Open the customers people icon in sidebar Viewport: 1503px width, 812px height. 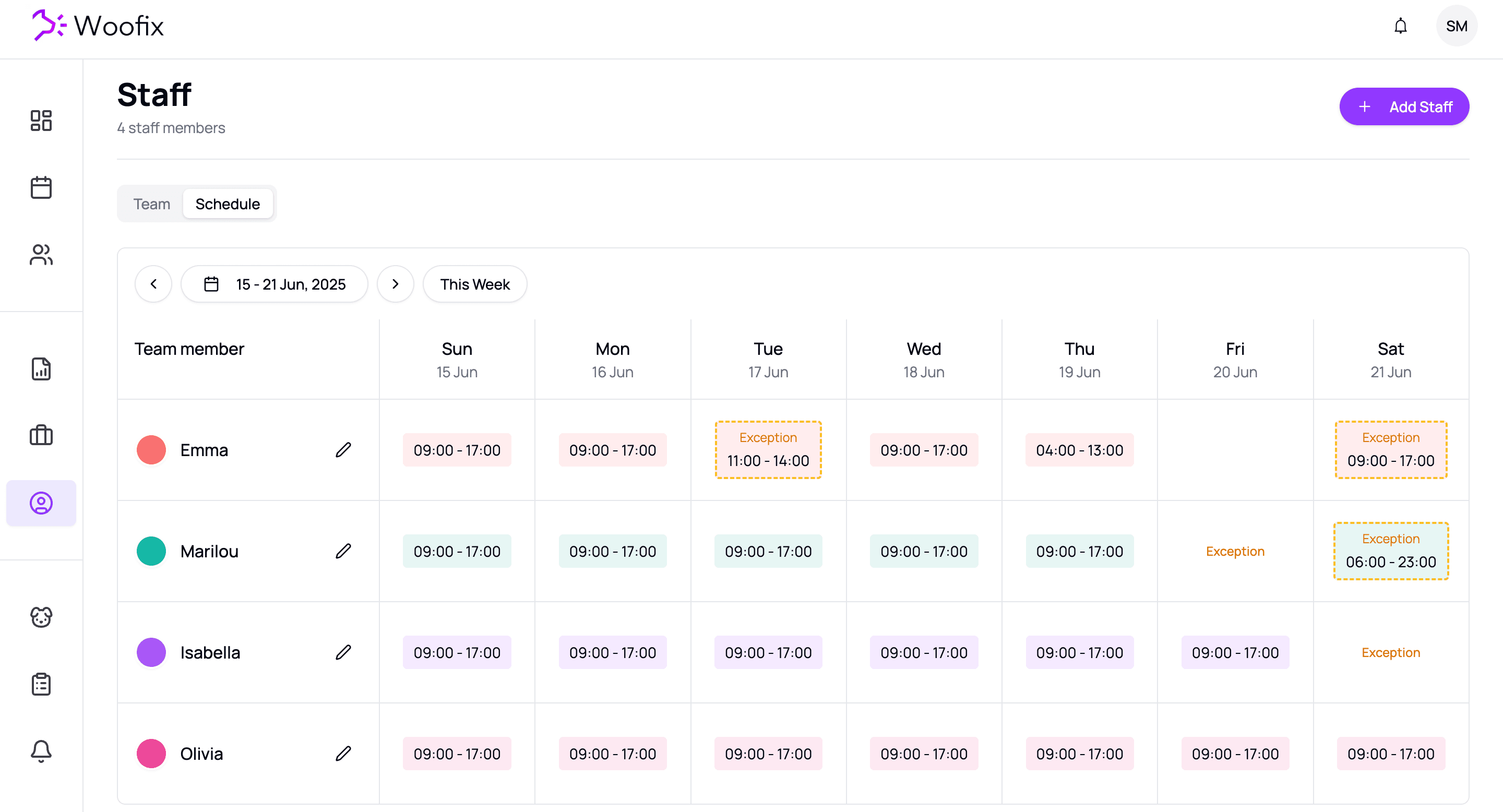[x=41, y=255]
